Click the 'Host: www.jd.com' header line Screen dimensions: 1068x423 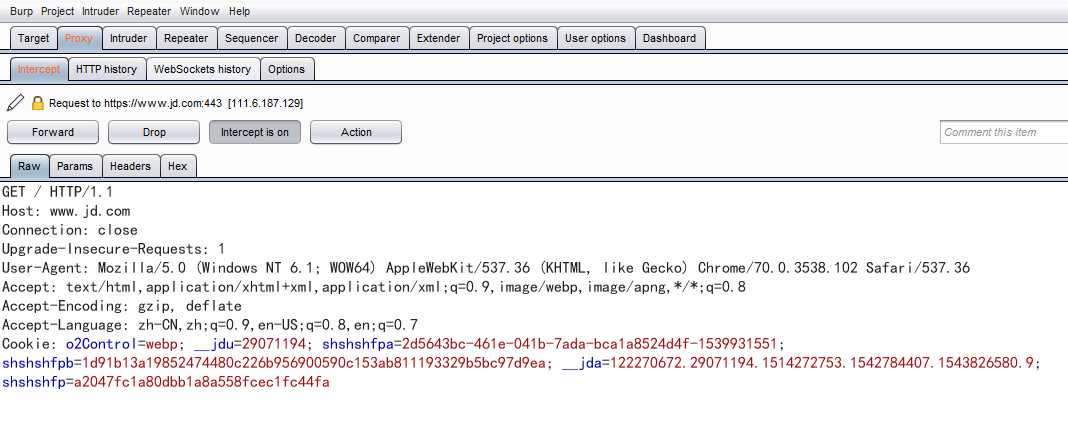[x=65, y=211]
